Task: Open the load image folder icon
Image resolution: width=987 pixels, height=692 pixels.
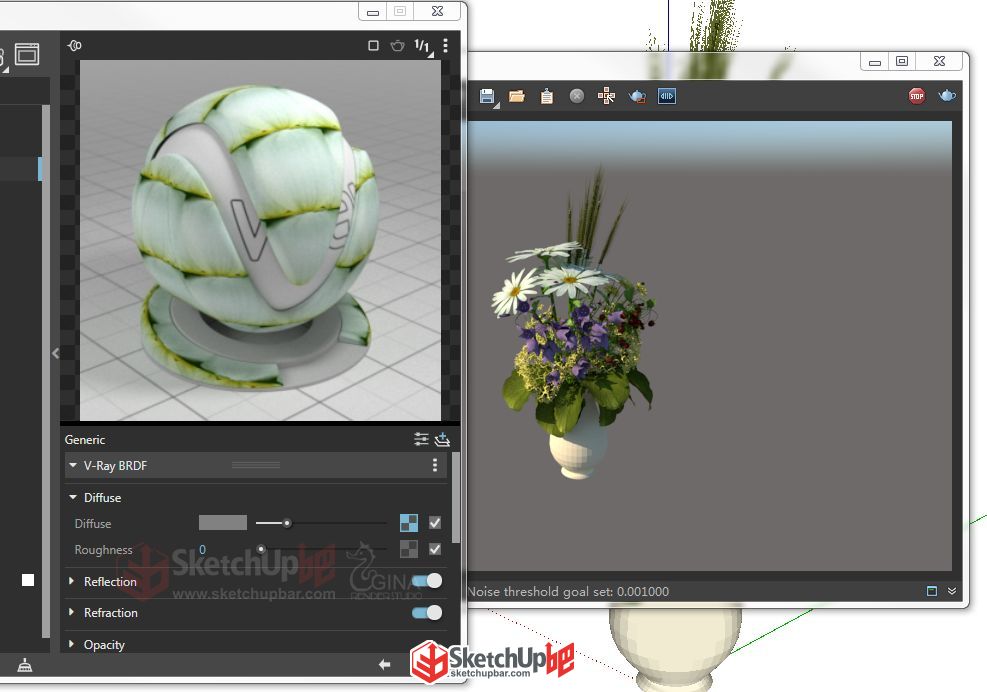Action: pyautogui.click(x=517, y=96)
